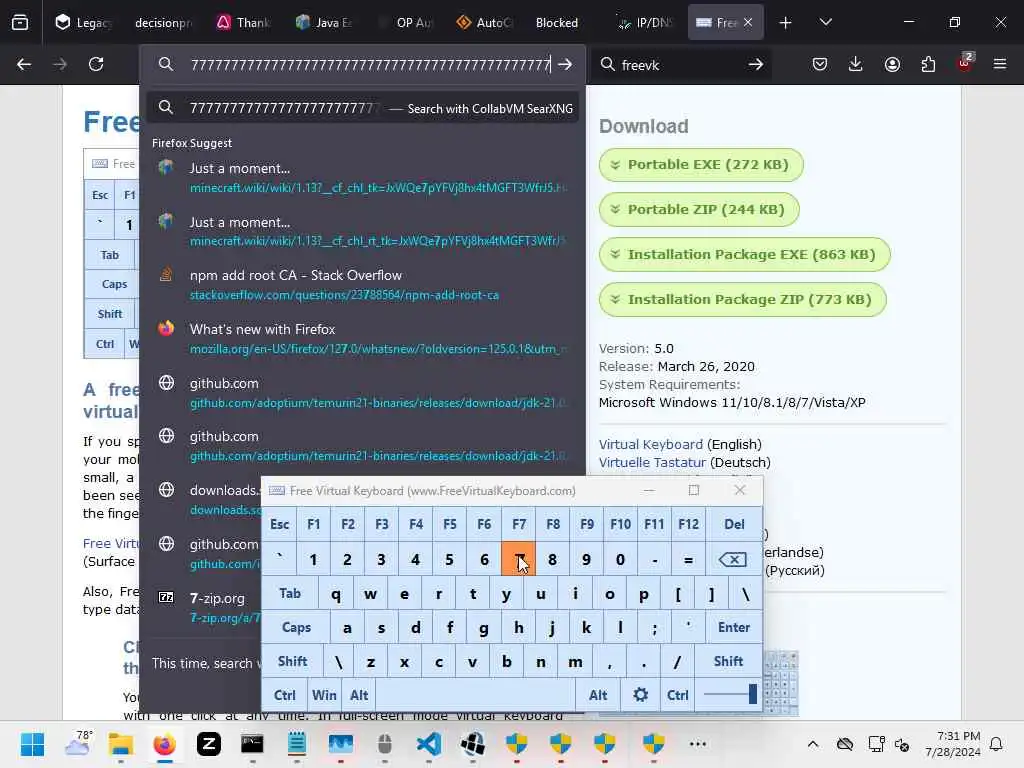
Task: Expand the list all tabs chevron
Action: (825, 22)
